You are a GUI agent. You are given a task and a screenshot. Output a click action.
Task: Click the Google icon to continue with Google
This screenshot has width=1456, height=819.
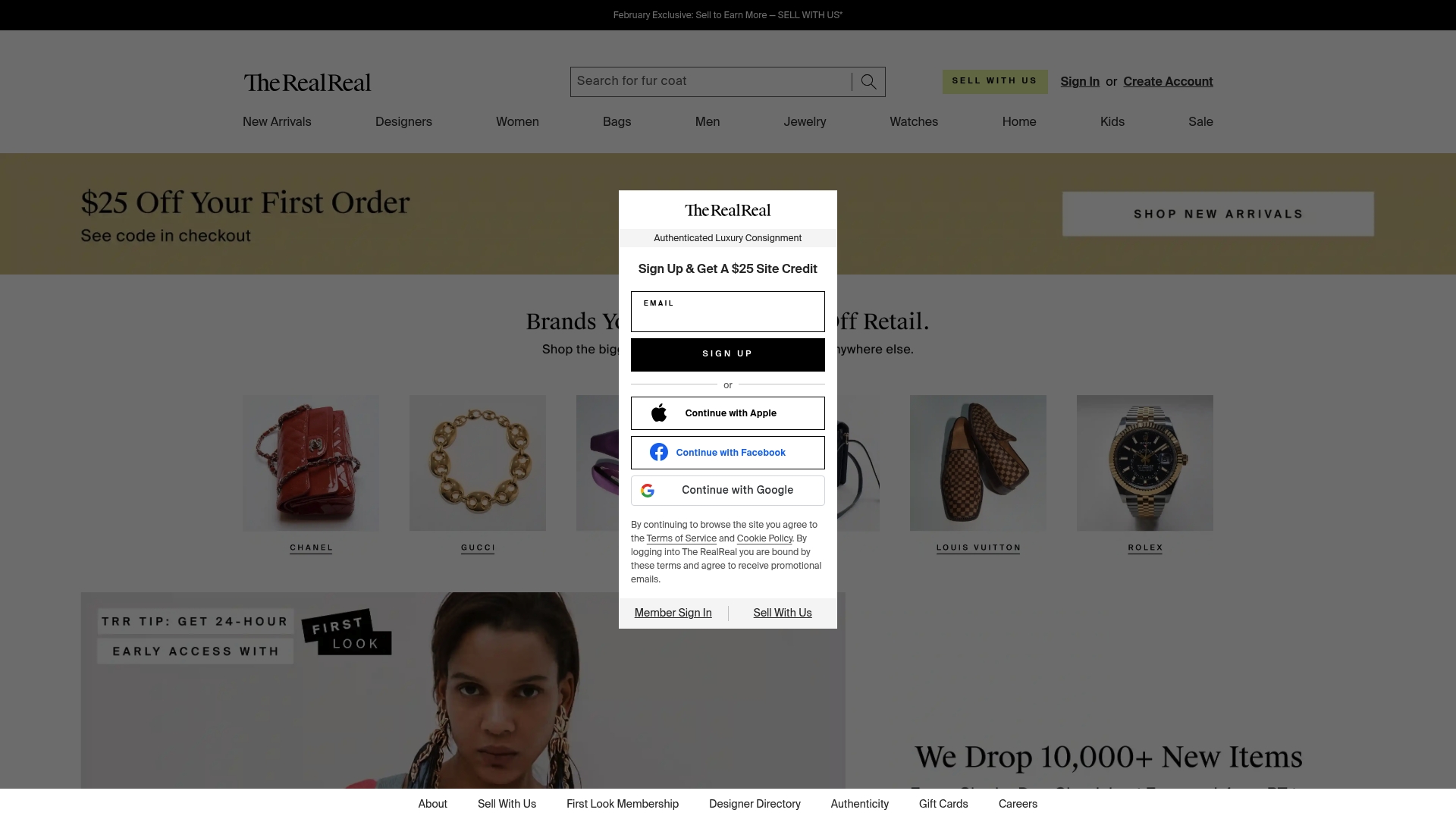(647, 490)
